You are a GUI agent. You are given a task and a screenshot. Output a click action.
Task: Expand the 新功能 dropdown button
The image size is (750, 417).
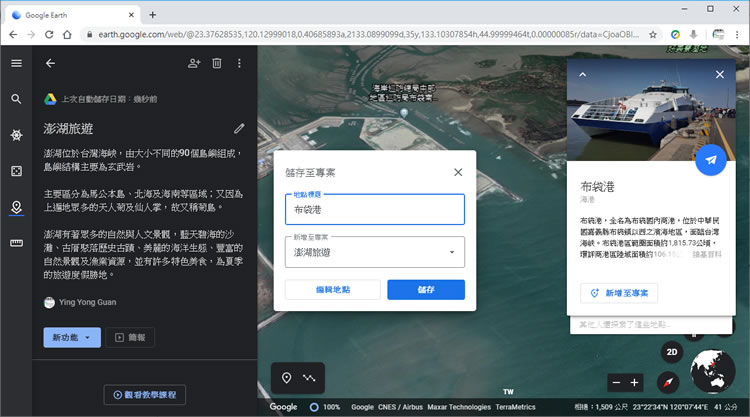72,338
